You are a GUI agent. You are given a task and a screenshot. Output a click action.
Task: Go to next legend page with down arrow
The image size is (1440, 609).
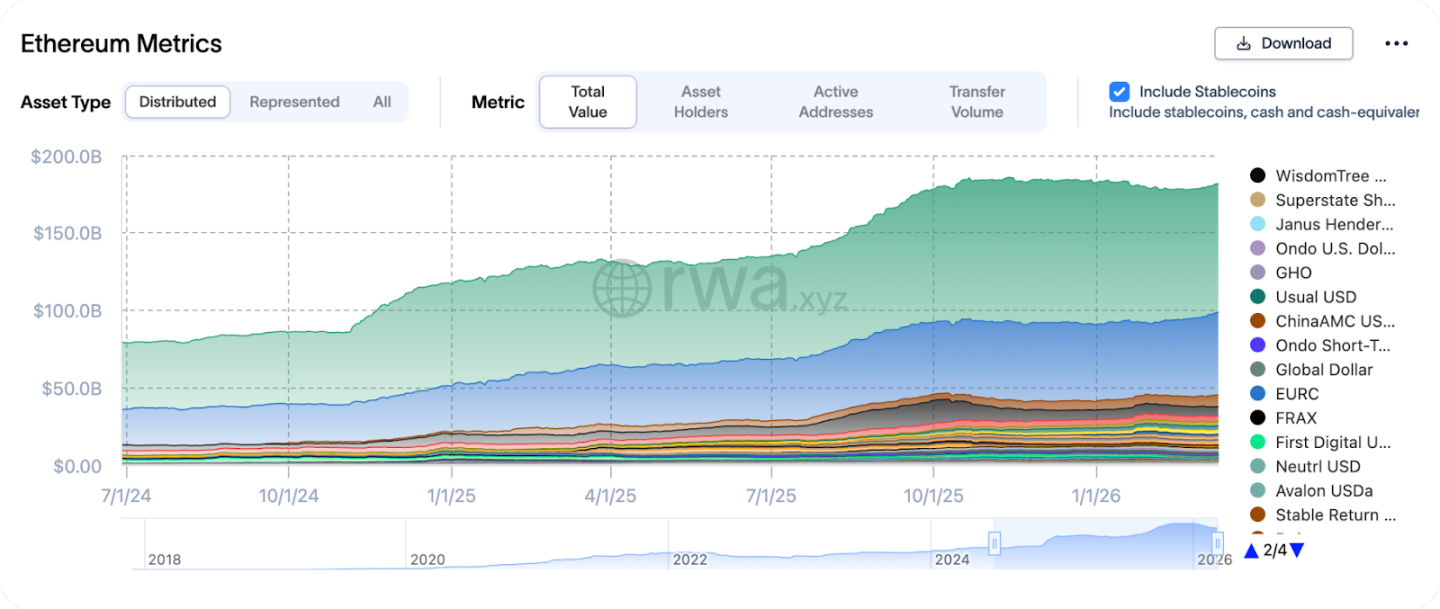click(x=1297, y=551)
